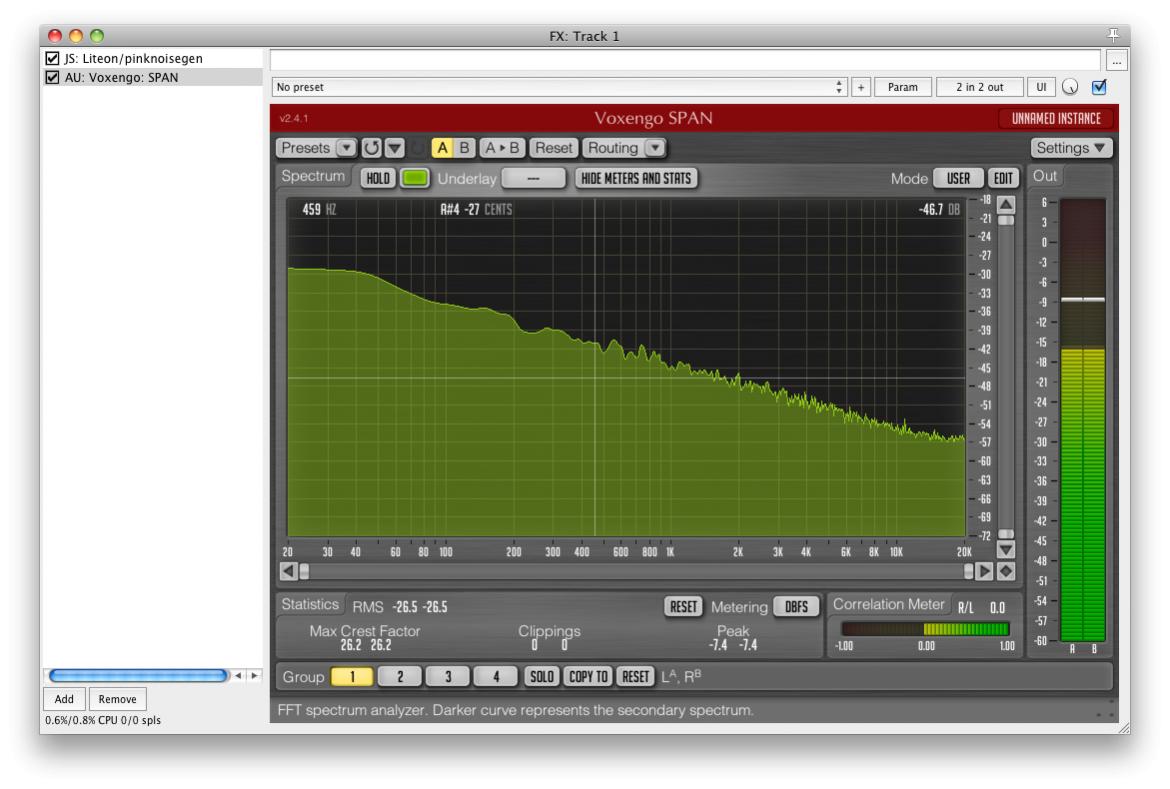Viewport: 1170px width, 789px height.
Task: Click the EDIT mode button
Action: [1003, 178]
